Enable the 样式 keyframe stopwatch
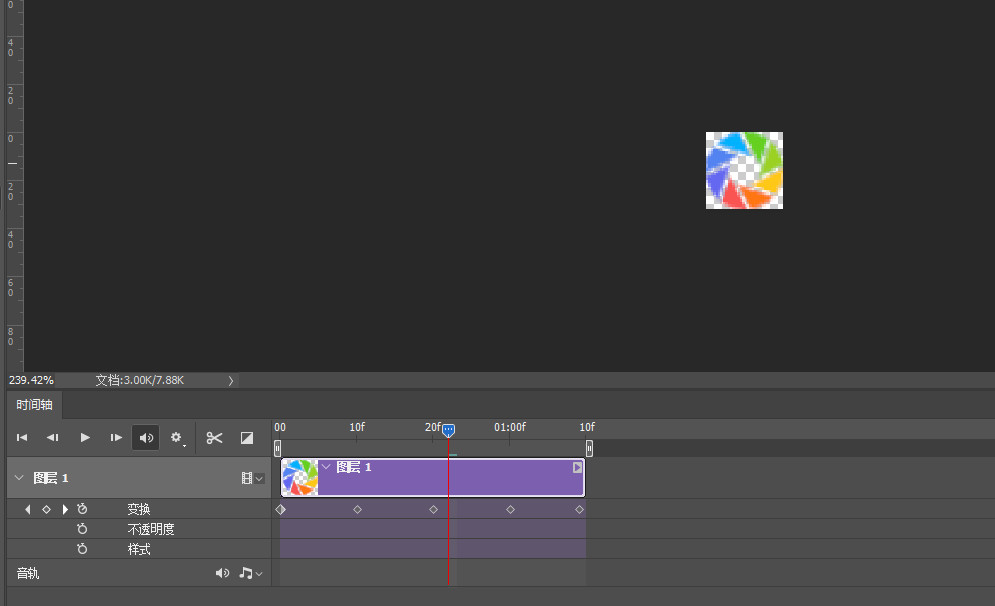995x606 pixels. coord(82,549)
